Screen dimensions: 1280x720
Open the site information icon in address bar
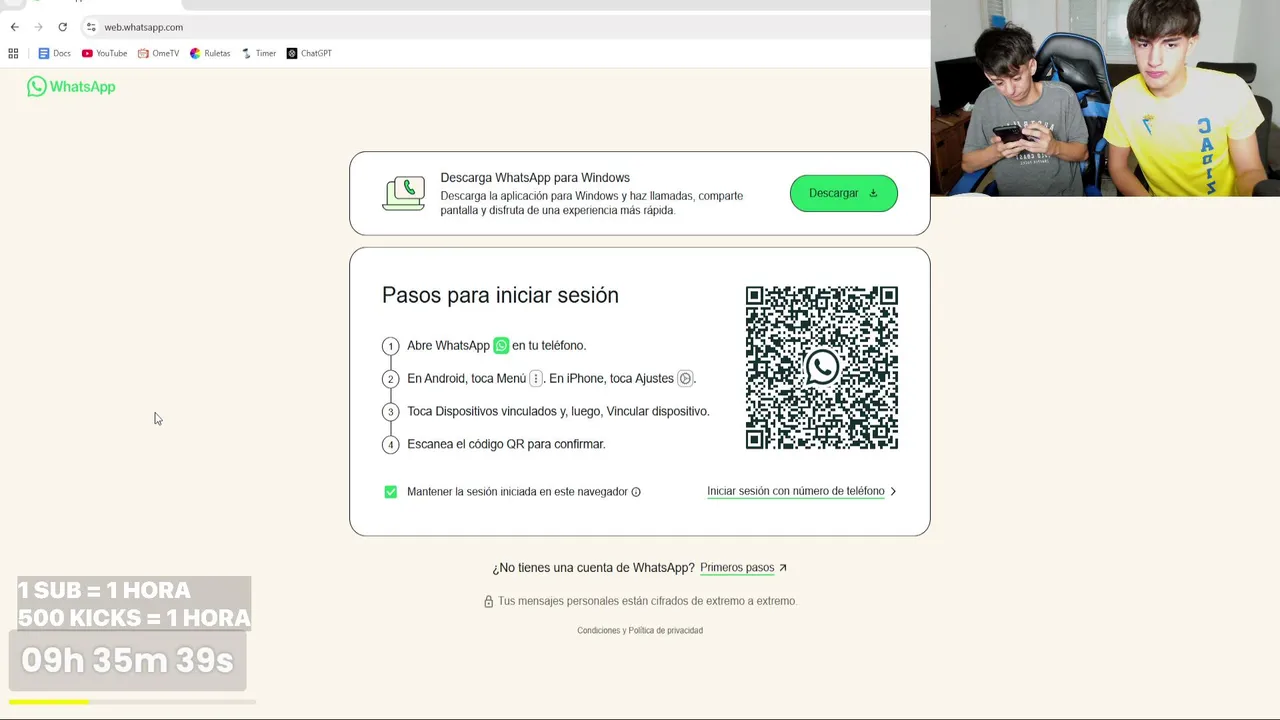tap(91, 27)
